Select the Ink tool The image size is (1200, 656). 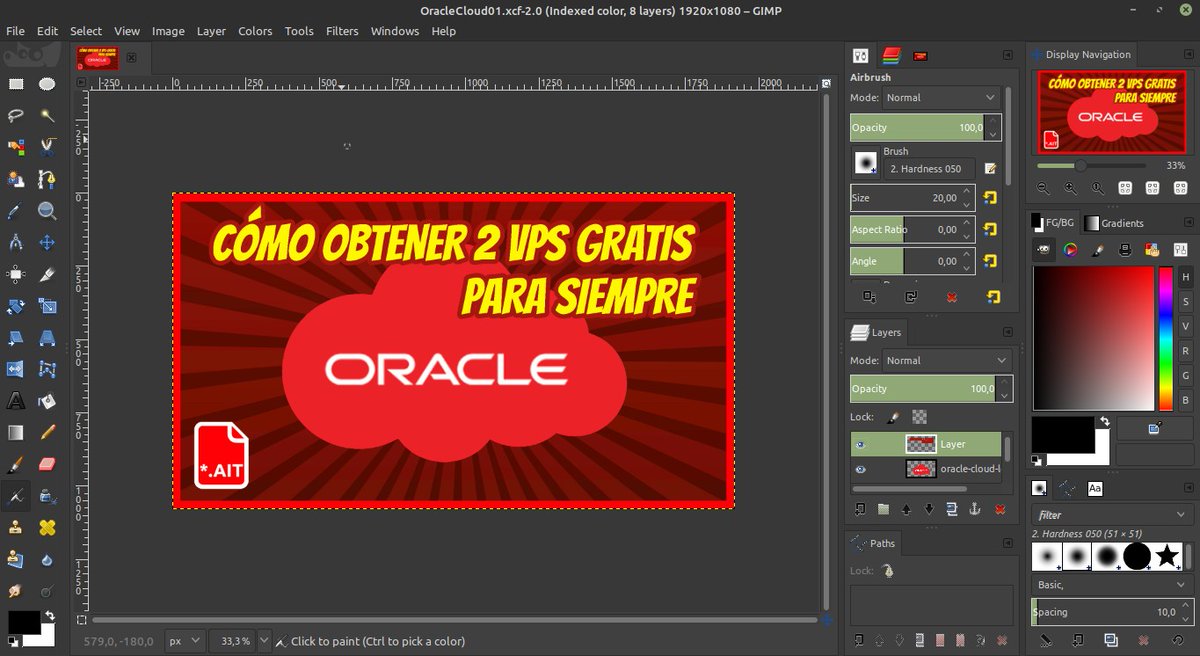point(47,496)
